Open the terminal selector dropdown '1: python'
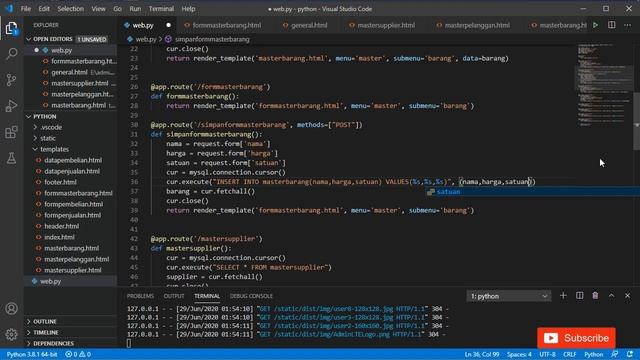The height and width of the screenshot is (360, 640). [509, 296]
